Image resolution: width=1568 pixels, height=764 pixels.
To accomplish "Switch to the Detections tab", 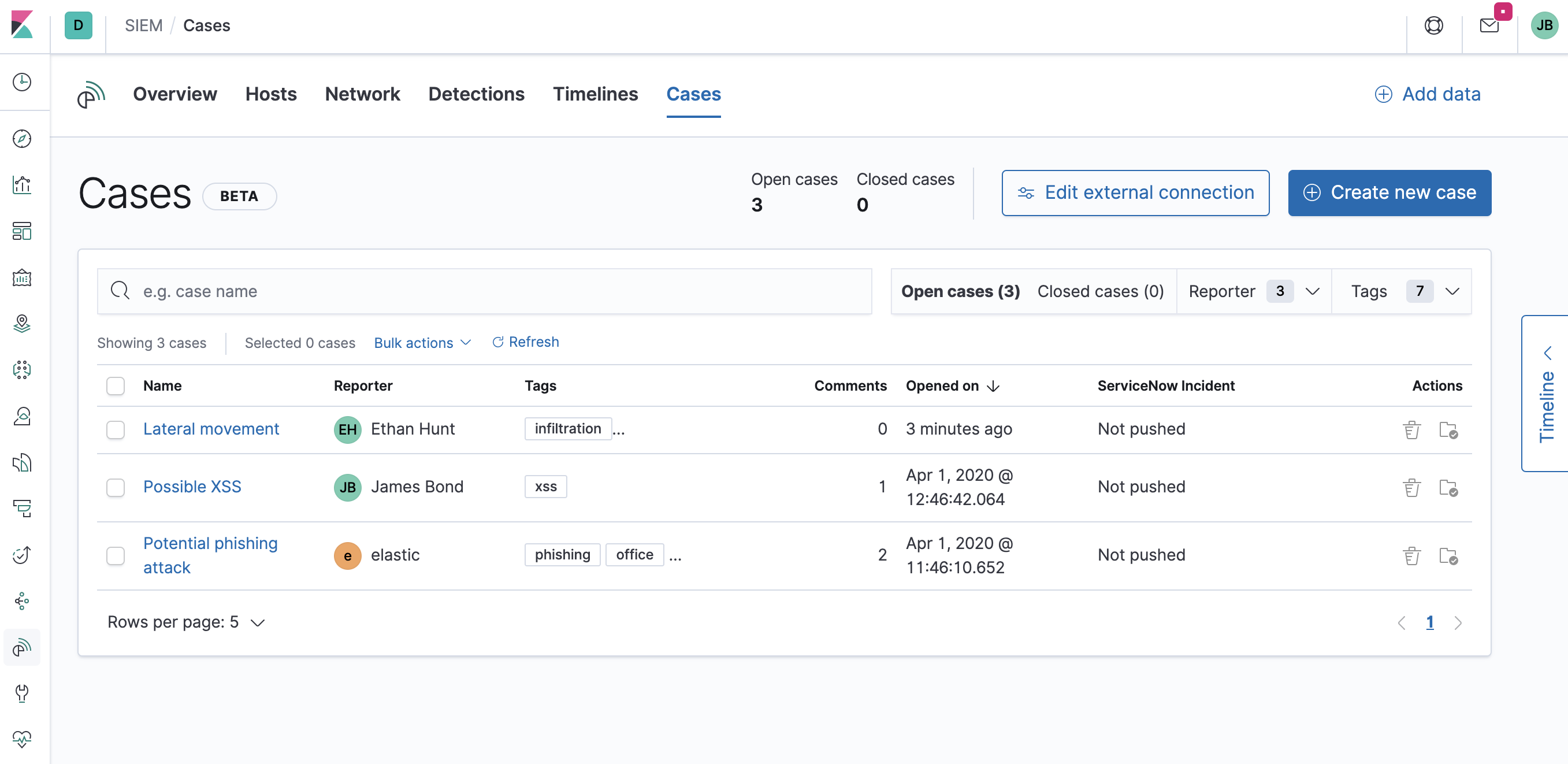I will click(x=477, y=94).
